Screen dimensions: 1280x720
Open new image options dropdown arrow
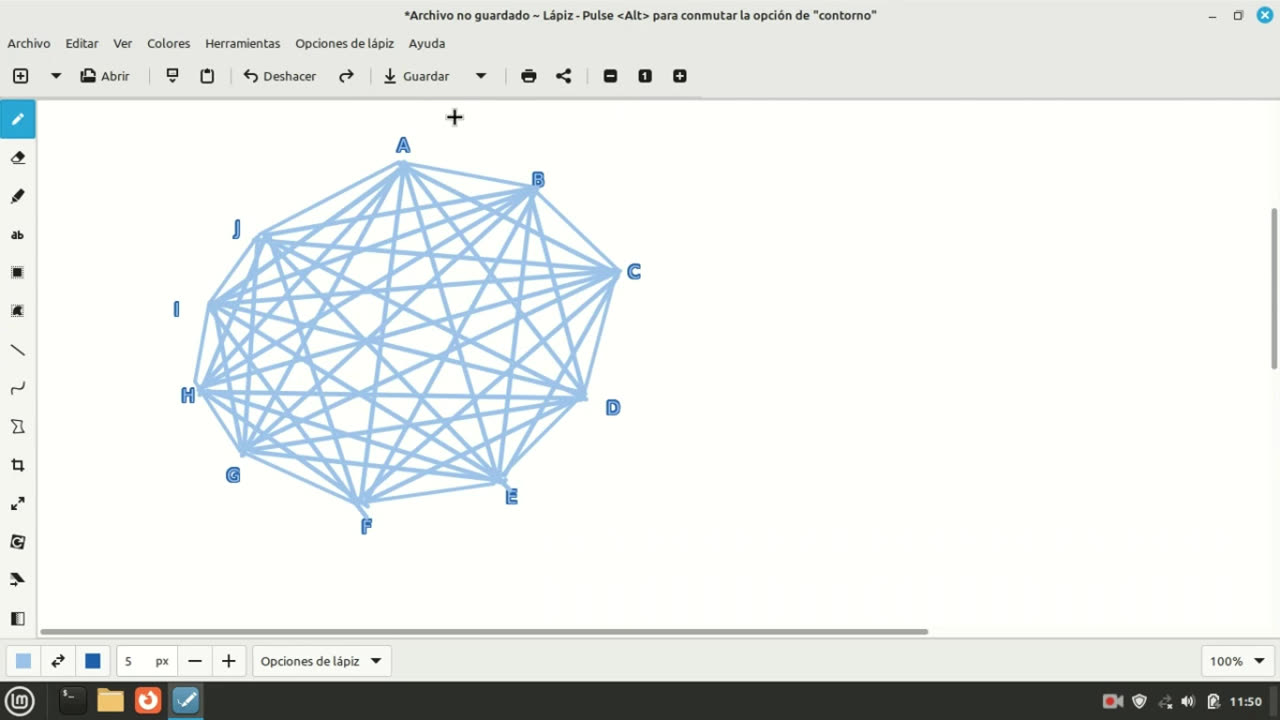[x=56, y=76]
